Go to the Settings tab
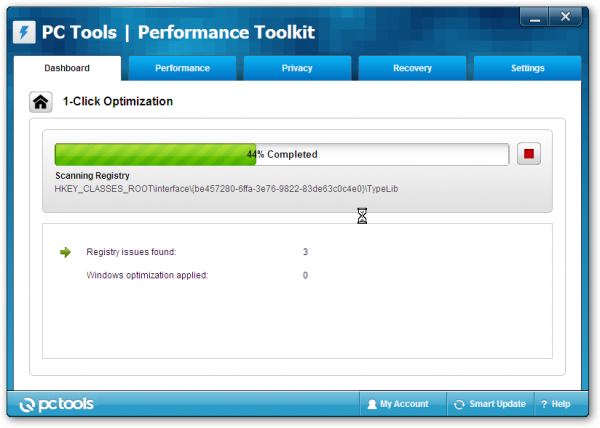This screenshot has width=600, height=428. coord(527,68)
